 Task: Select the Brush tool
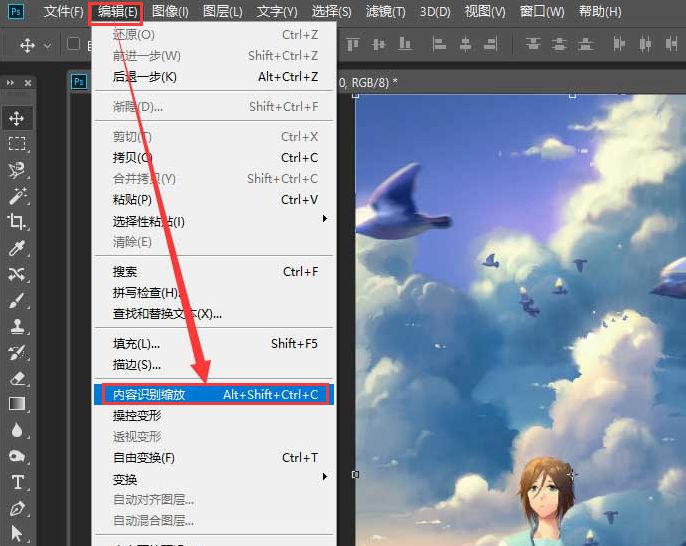click(x=17, y=301)
